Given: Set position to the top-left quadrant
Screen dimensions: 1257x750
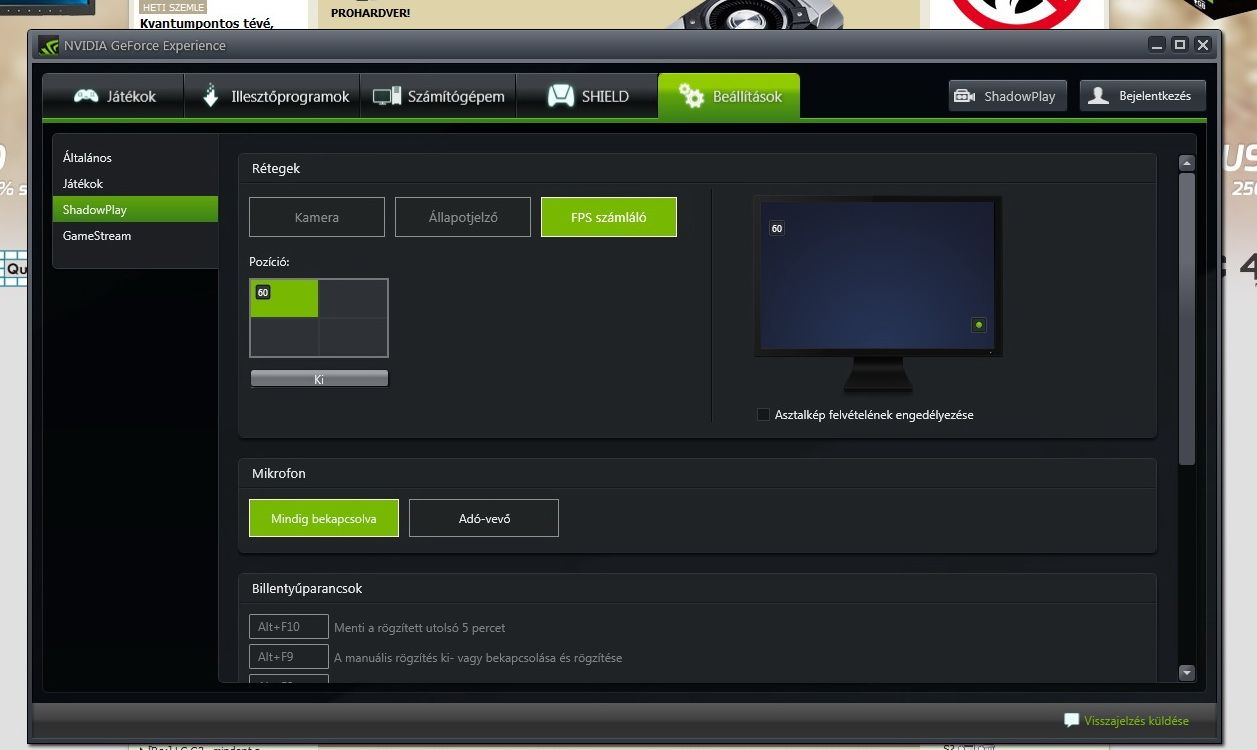Looking at the screenshot, I should (285, 299).
